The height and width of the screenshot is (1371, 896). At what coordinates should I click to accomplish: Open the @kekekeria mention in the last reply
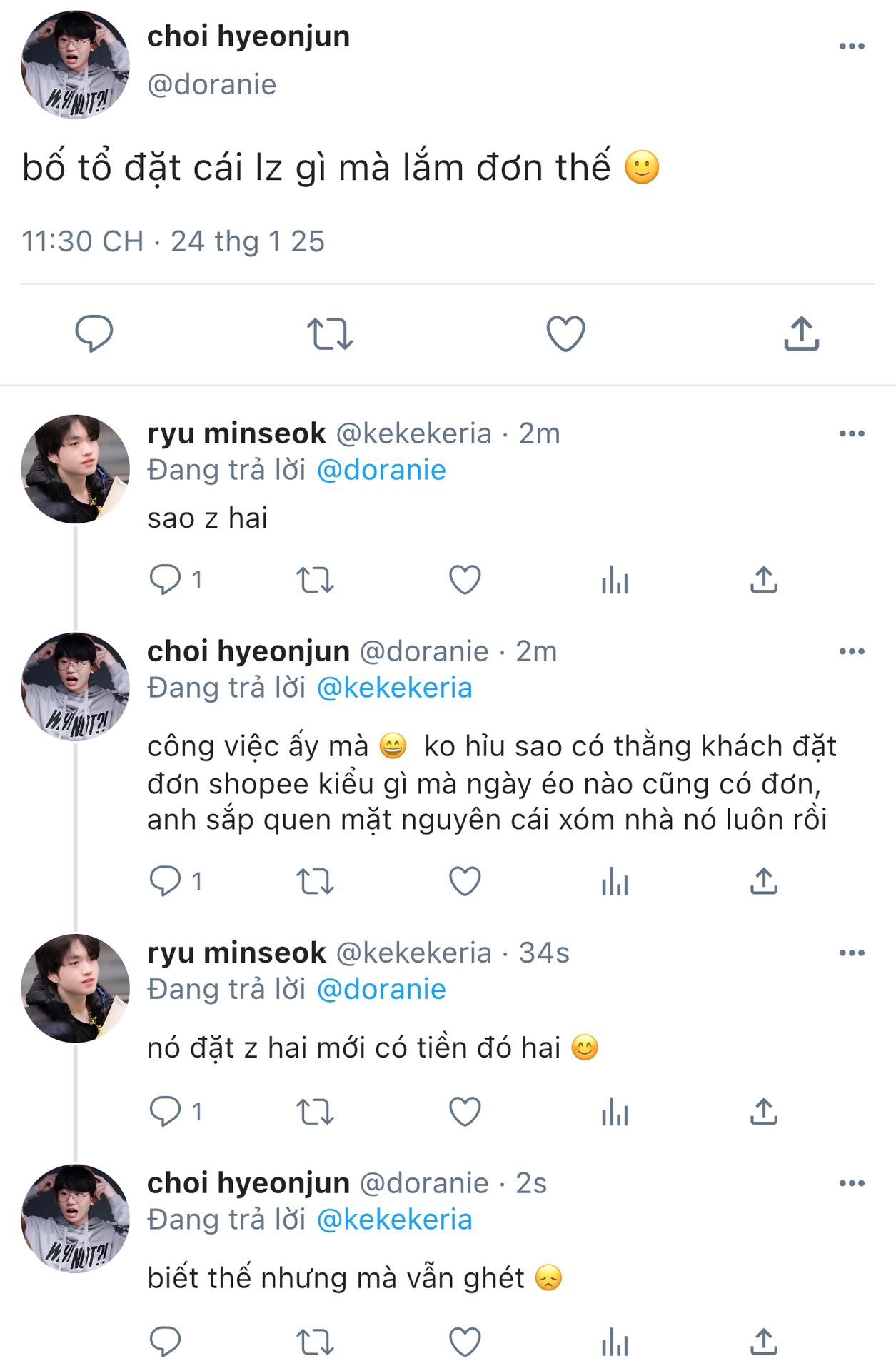click(x=394, y=1220)
